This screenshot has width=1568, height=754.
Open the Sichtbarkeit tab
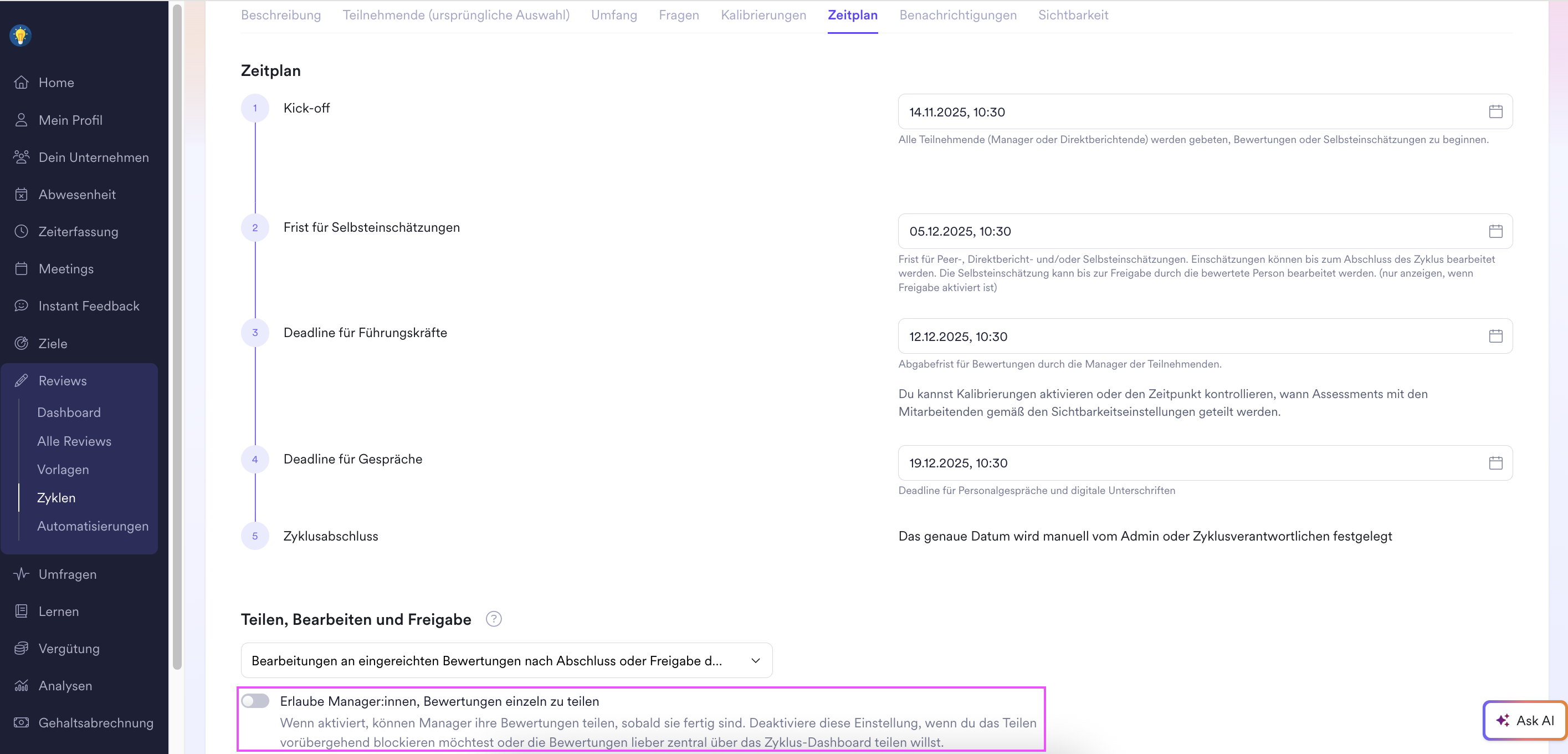point(1073,15)
